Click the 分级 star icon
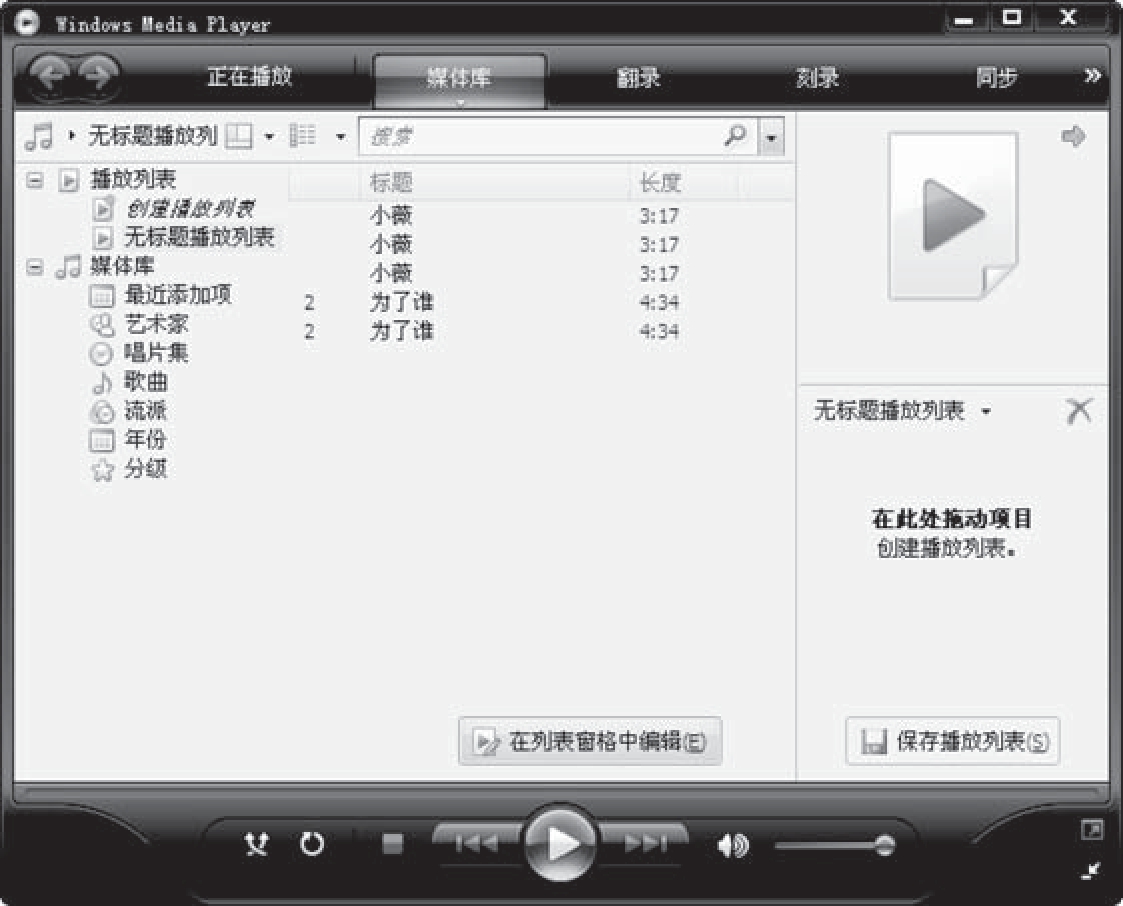Image resolution: width=1123 pixels, height=906 pixels. (x=102, y=470)
